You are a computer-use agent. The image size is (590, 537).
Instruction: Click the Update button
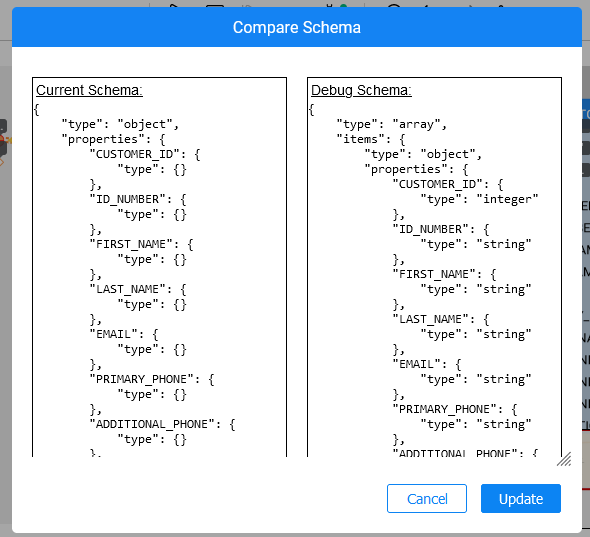pos(520,499)
